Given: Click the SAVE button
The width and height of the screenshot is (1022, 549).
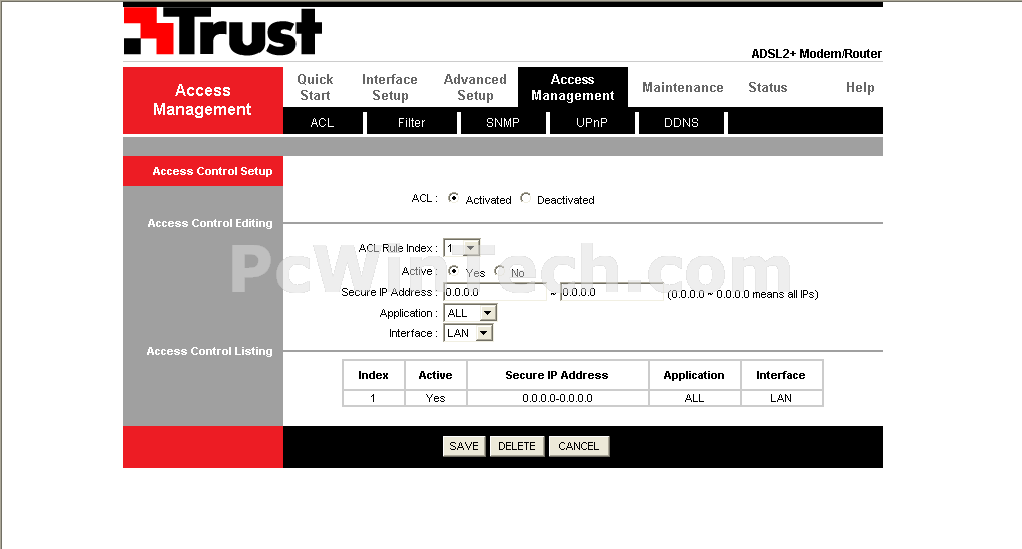Looking at the screenshot, I should [464, 446].
